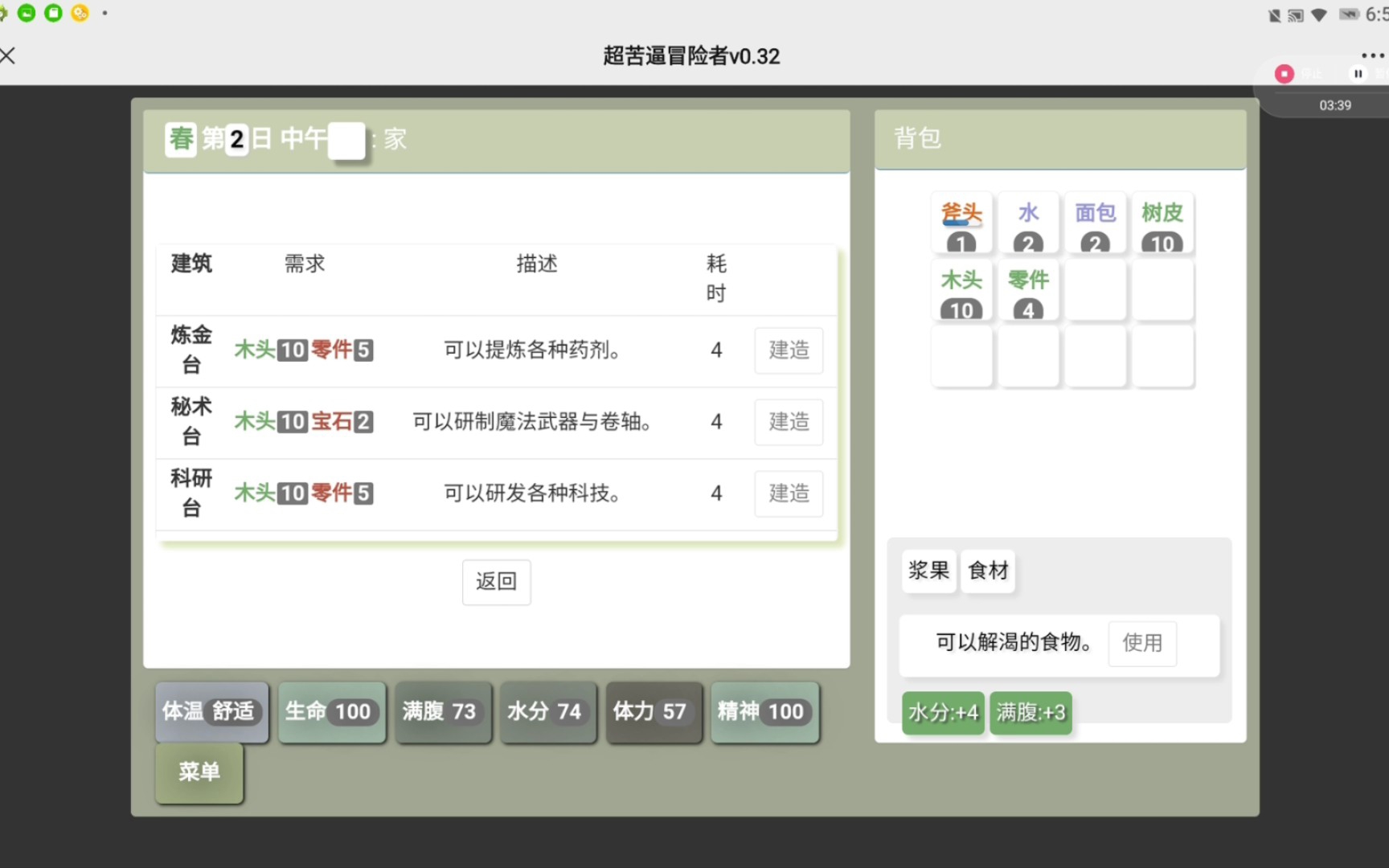The width and height of the screenshot is (1389, 868).
Task: Click 建造 button for 秘术台
Action: 789,422
